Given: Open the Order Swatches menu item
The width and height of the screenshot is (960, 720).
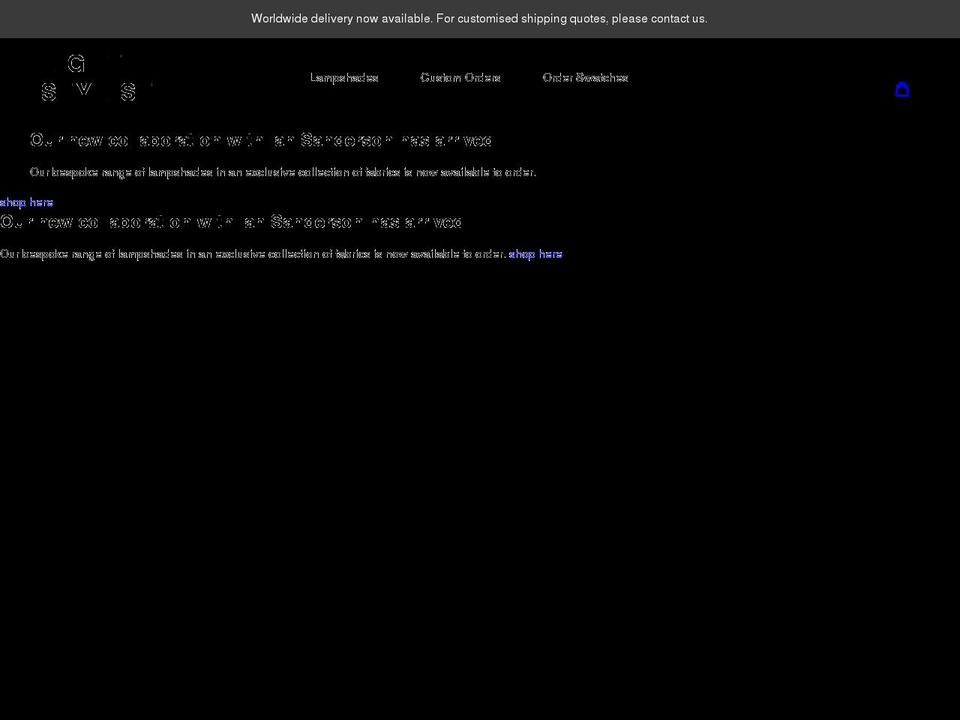Looking at the screenshot, I should pos(585,78).
